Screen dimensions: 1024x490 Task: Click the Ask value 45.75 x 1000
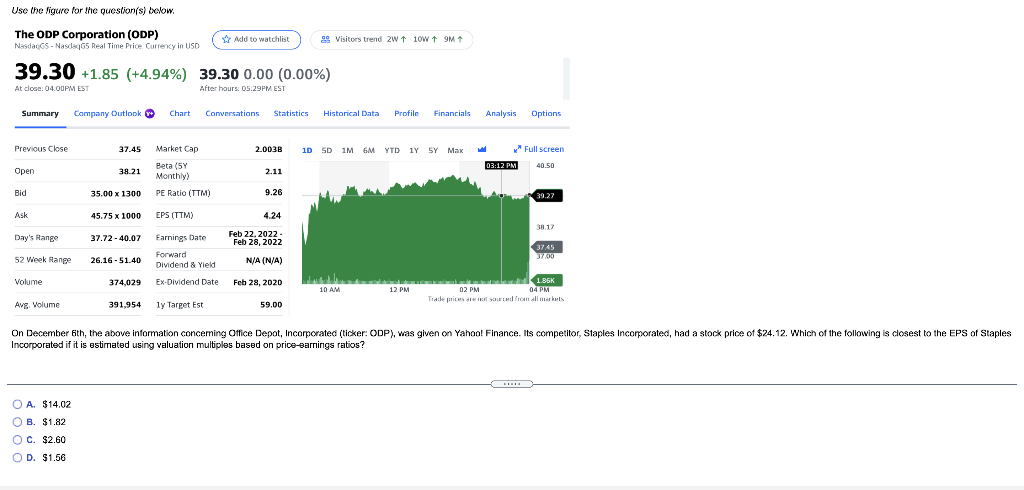click(116, 216)
